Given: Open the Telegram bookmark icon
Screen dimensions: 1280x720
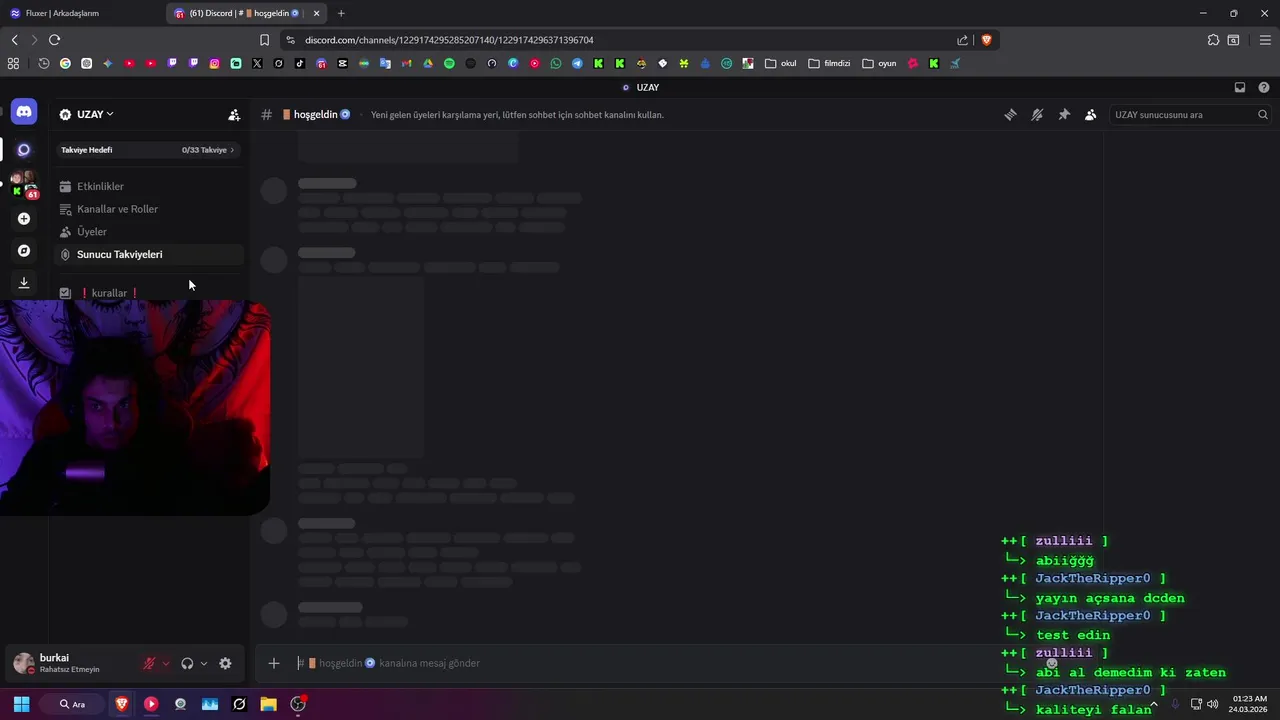Looking at the screenshot, I should (577, 63).
